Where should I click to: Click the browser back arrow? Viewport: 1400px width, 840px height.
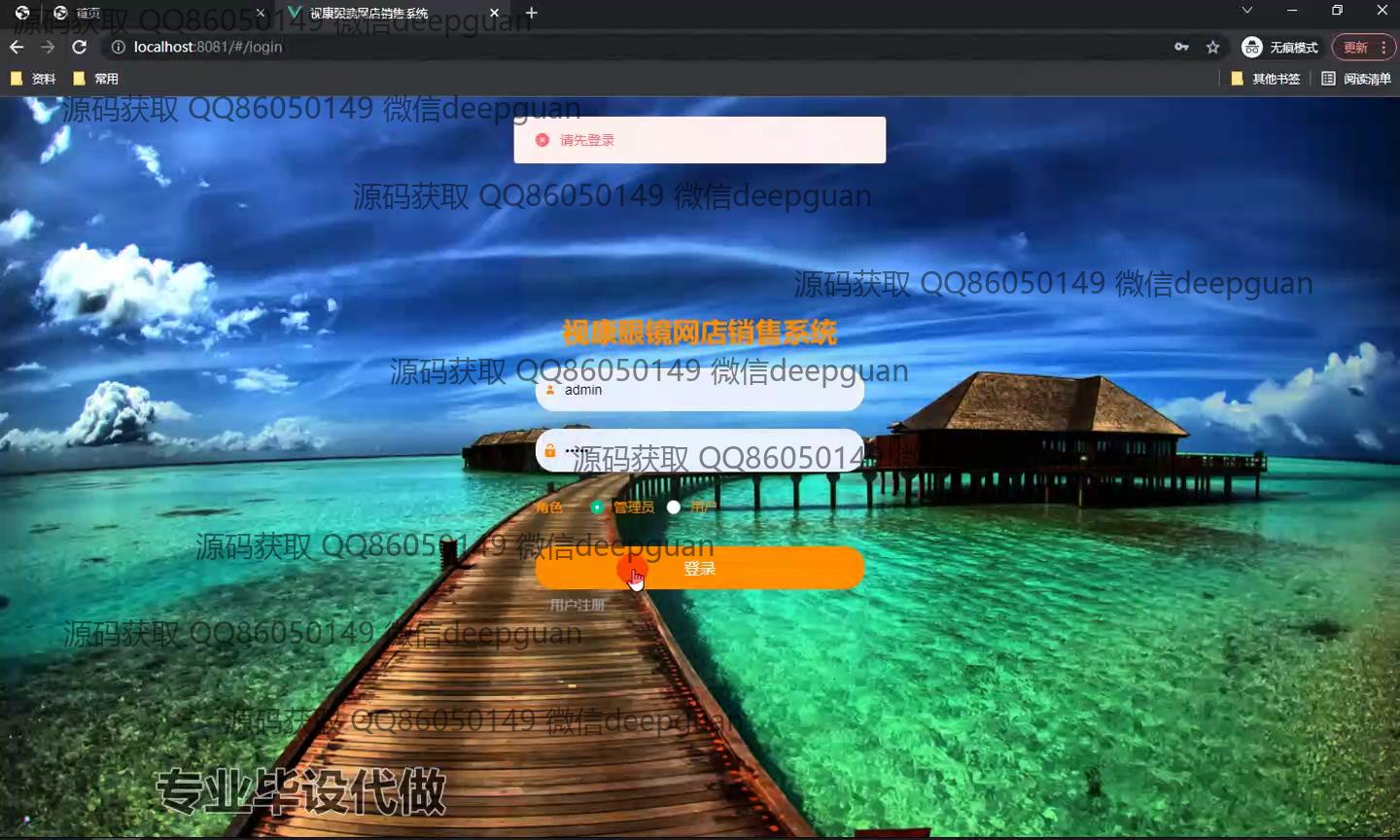click(x=17, y=47)
